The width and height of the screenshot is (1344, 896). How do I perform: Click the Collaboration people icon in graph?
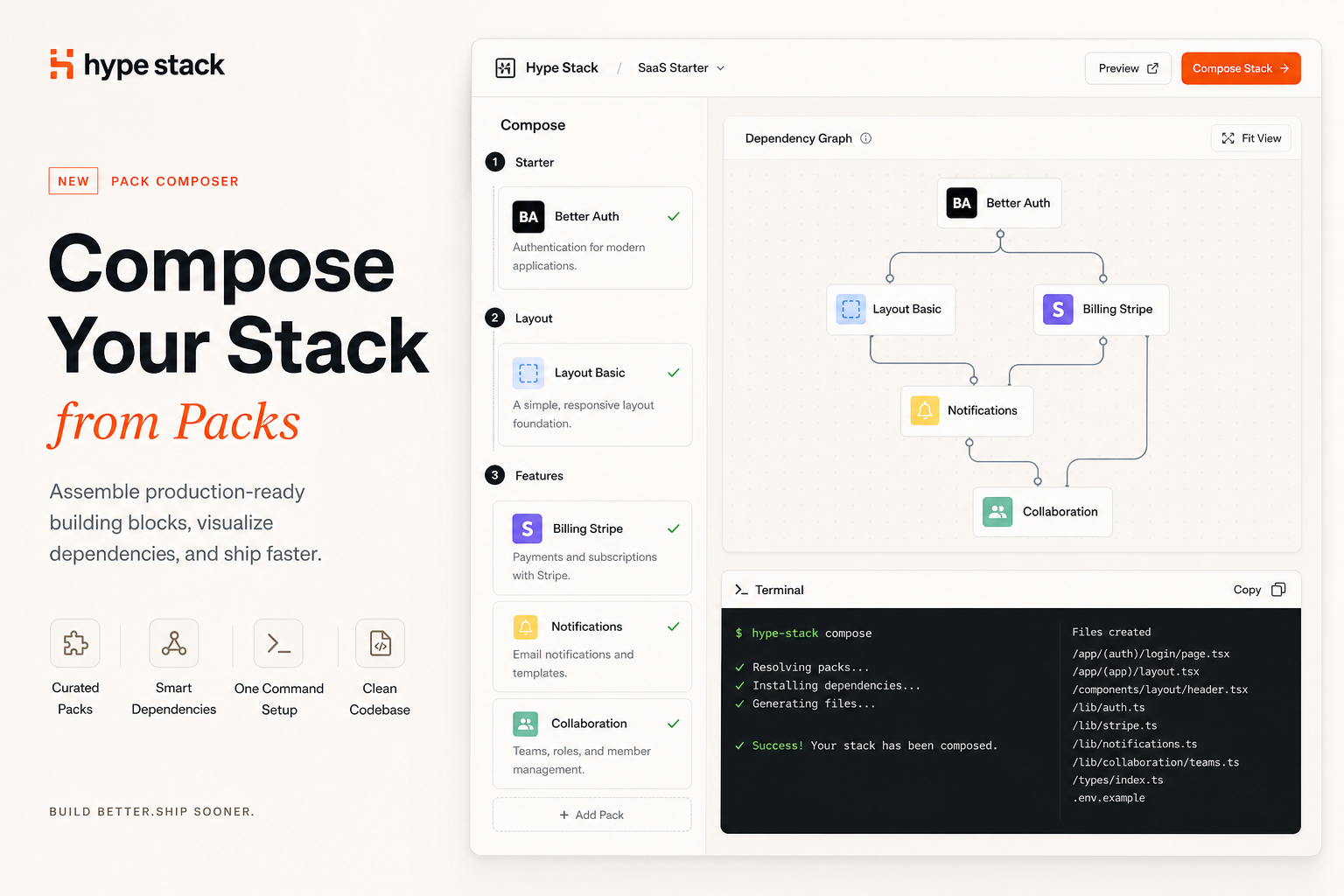coord(997,512)
